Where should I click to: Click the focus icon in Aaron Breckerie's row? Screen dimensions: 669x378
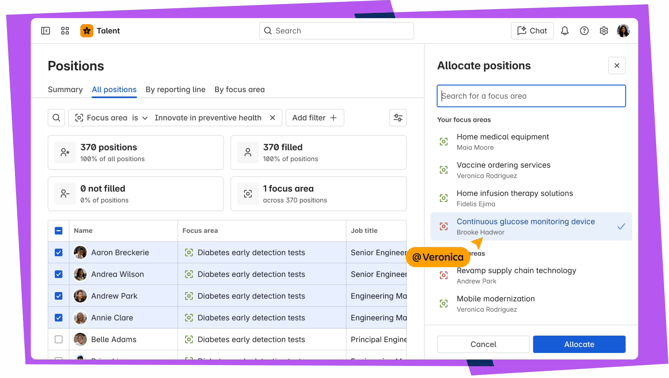coord(189,253)
